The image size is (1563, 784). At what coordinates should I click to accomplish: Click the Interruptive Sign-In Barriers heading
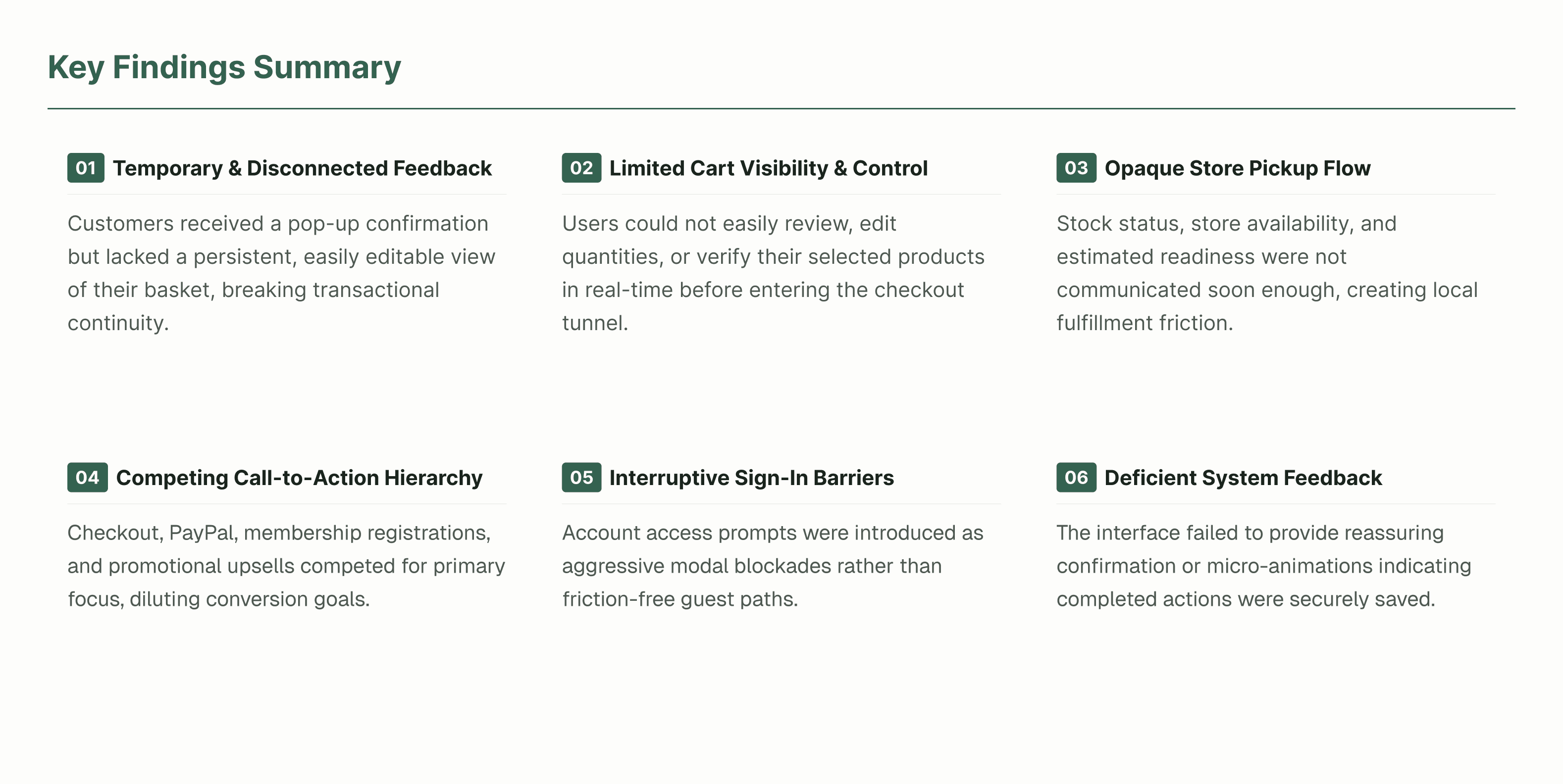tap(751, 478)
